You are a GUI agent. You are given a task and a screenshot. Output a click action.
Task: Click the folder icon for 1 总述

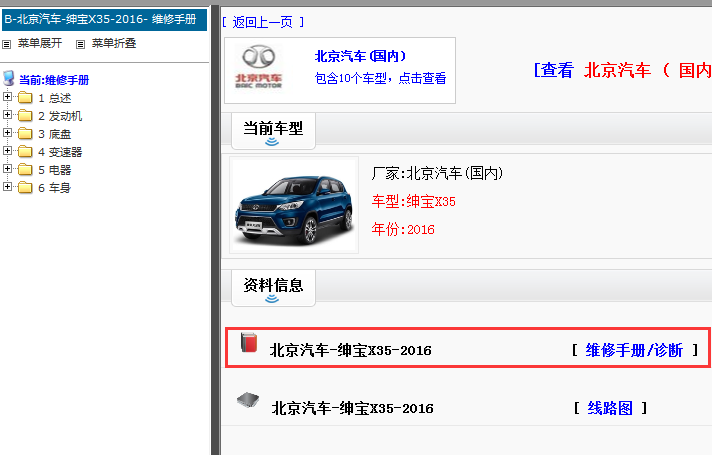[25, 98]
